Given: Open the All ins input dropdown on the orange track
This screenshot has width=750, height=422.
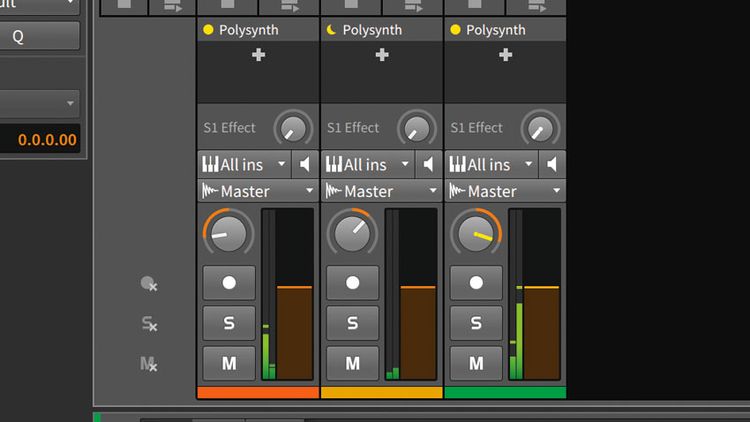Looking at the screenshot, I should click(x=244, y=165).
